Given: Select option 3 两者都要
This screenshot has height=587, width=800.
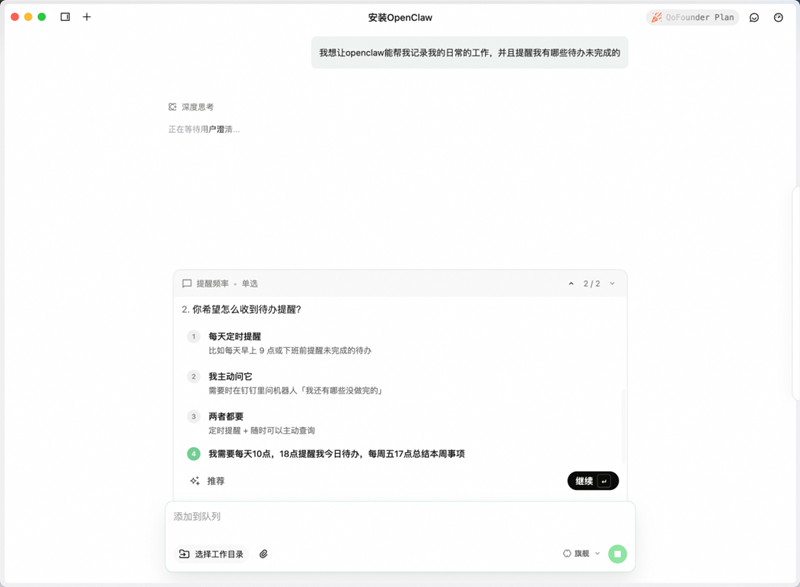Looking at the screenshot, I should [x=400, y=423].
